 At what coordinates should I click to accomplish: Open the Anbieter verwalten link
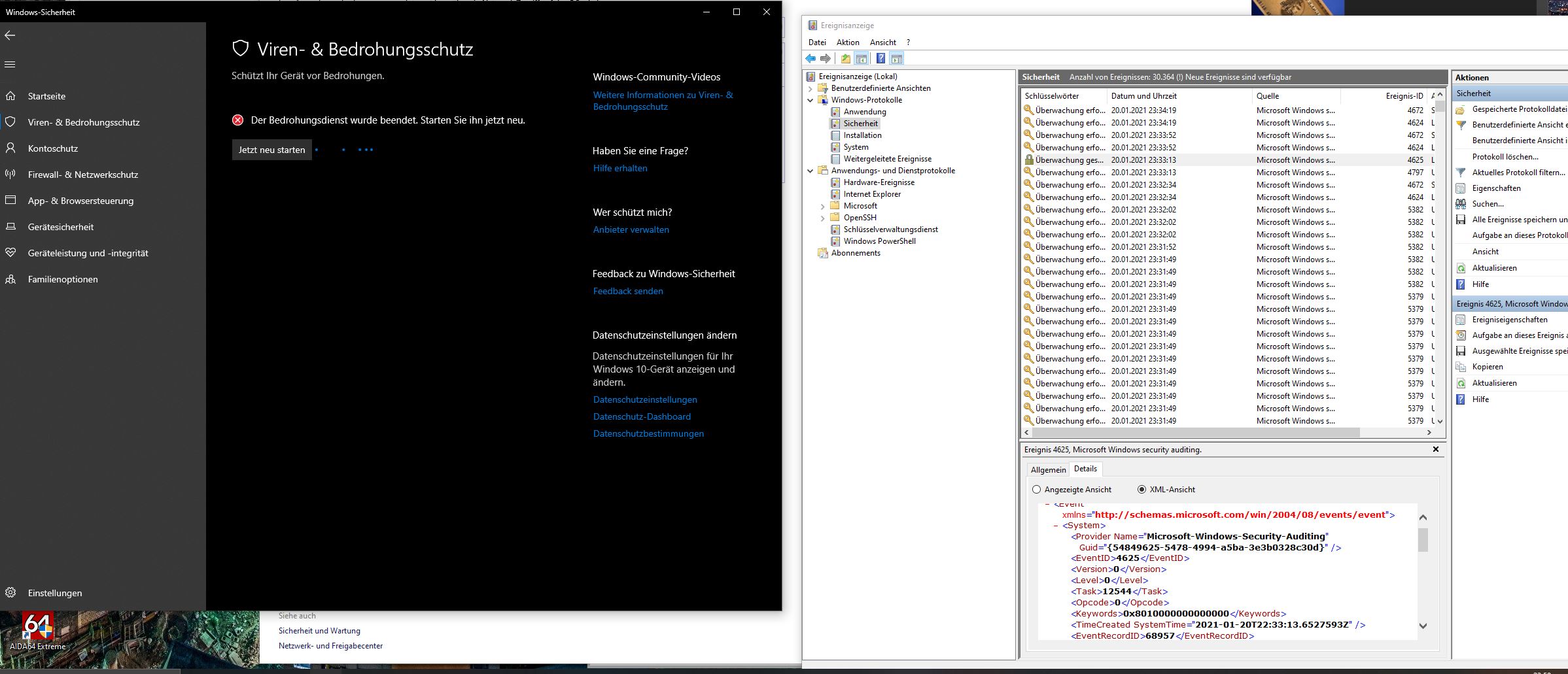pos(631,230)
